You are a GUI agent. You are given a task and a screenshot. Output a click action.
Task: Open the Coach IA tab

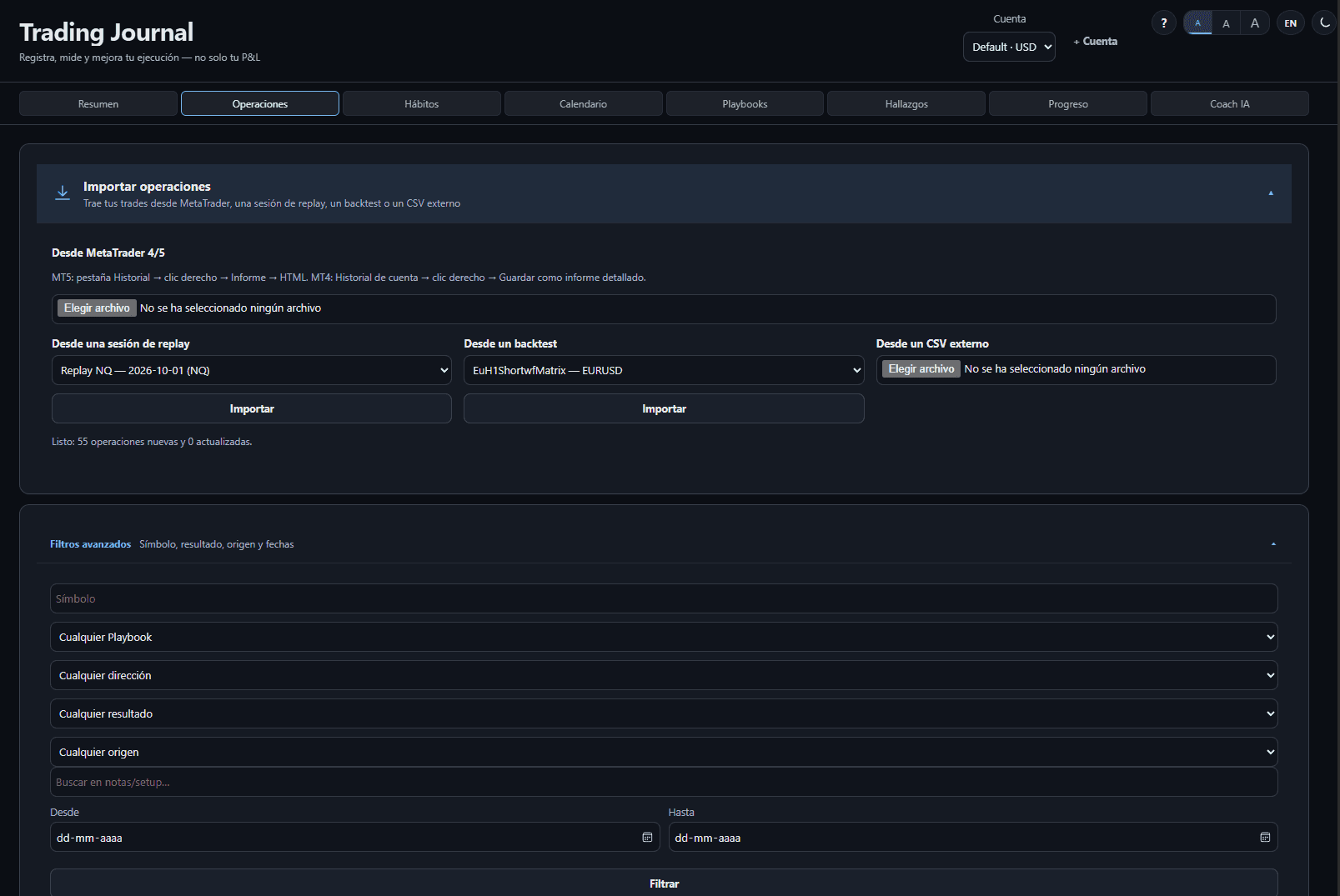(x=1230, y=103)
